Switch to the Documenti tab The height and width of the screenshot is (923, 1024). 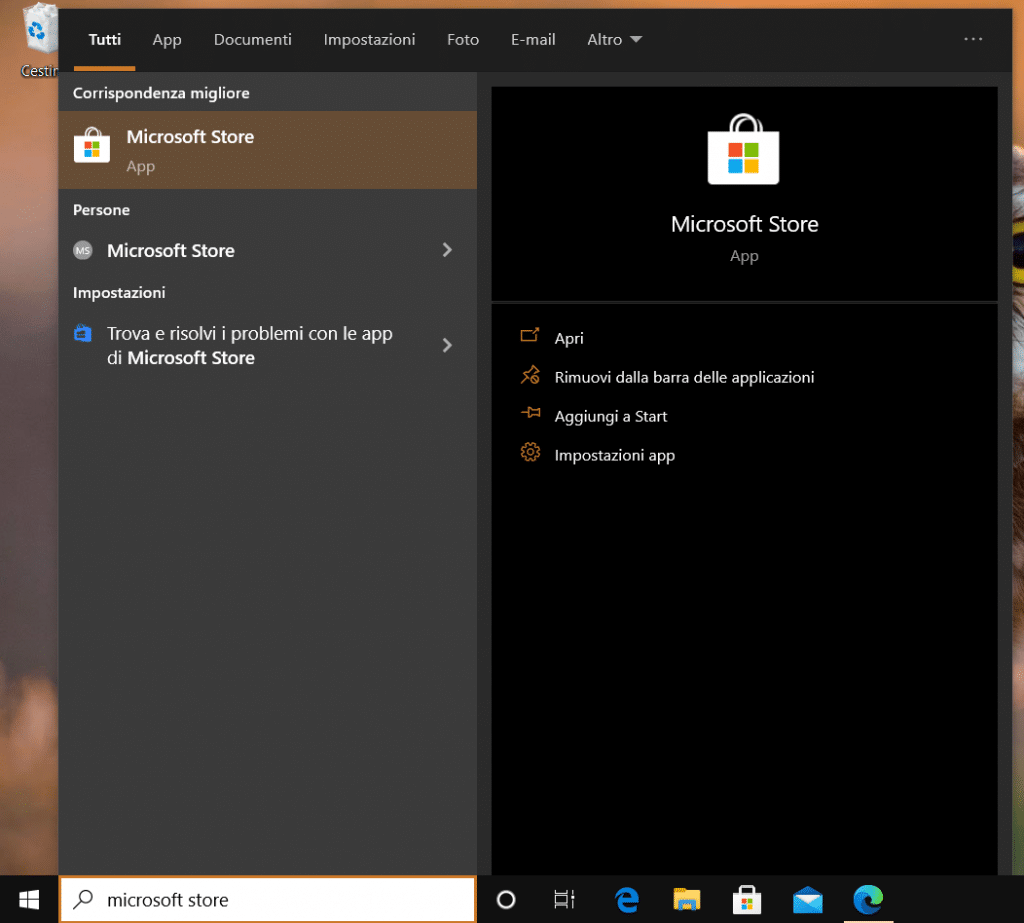pyautogui.click(x=253, y=40)
